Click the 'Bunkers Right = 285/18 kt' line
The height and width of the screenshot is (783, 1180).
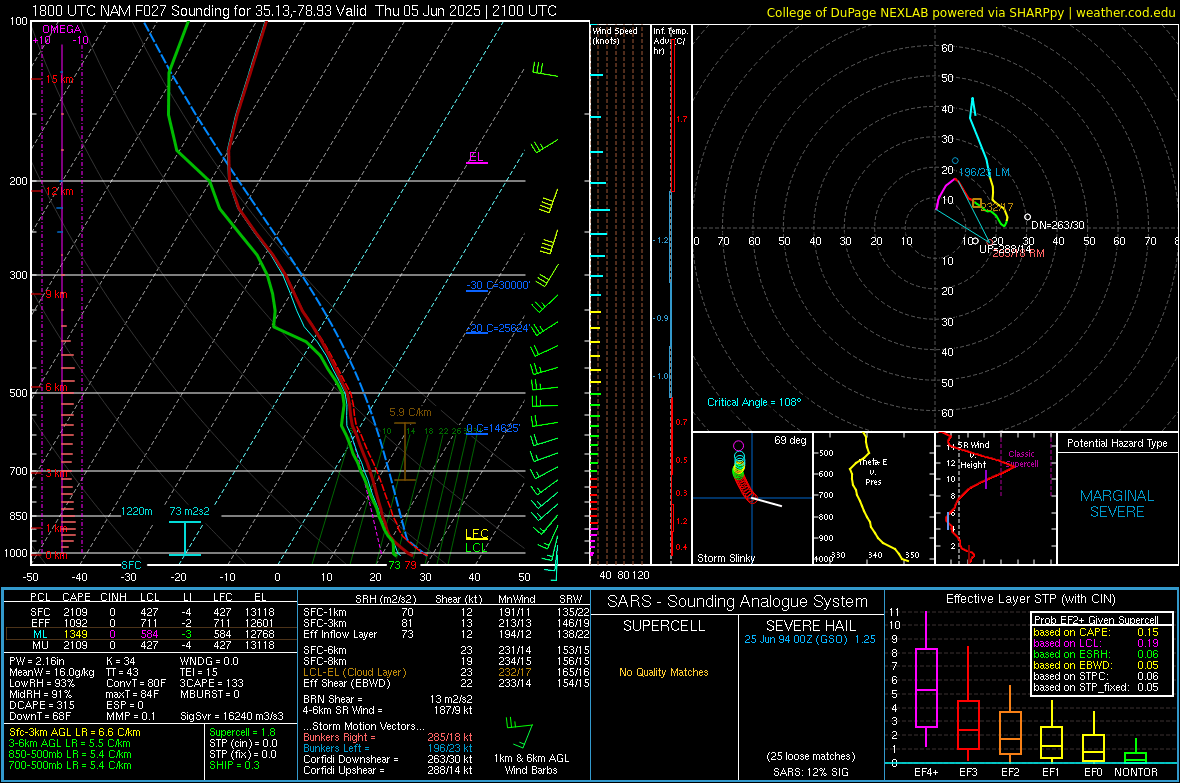[388, 737]
